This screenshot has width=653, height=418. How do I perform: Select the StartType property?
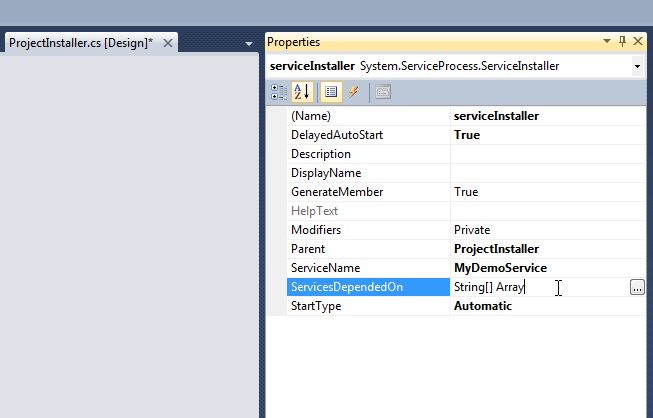click(x=368, y=306)
